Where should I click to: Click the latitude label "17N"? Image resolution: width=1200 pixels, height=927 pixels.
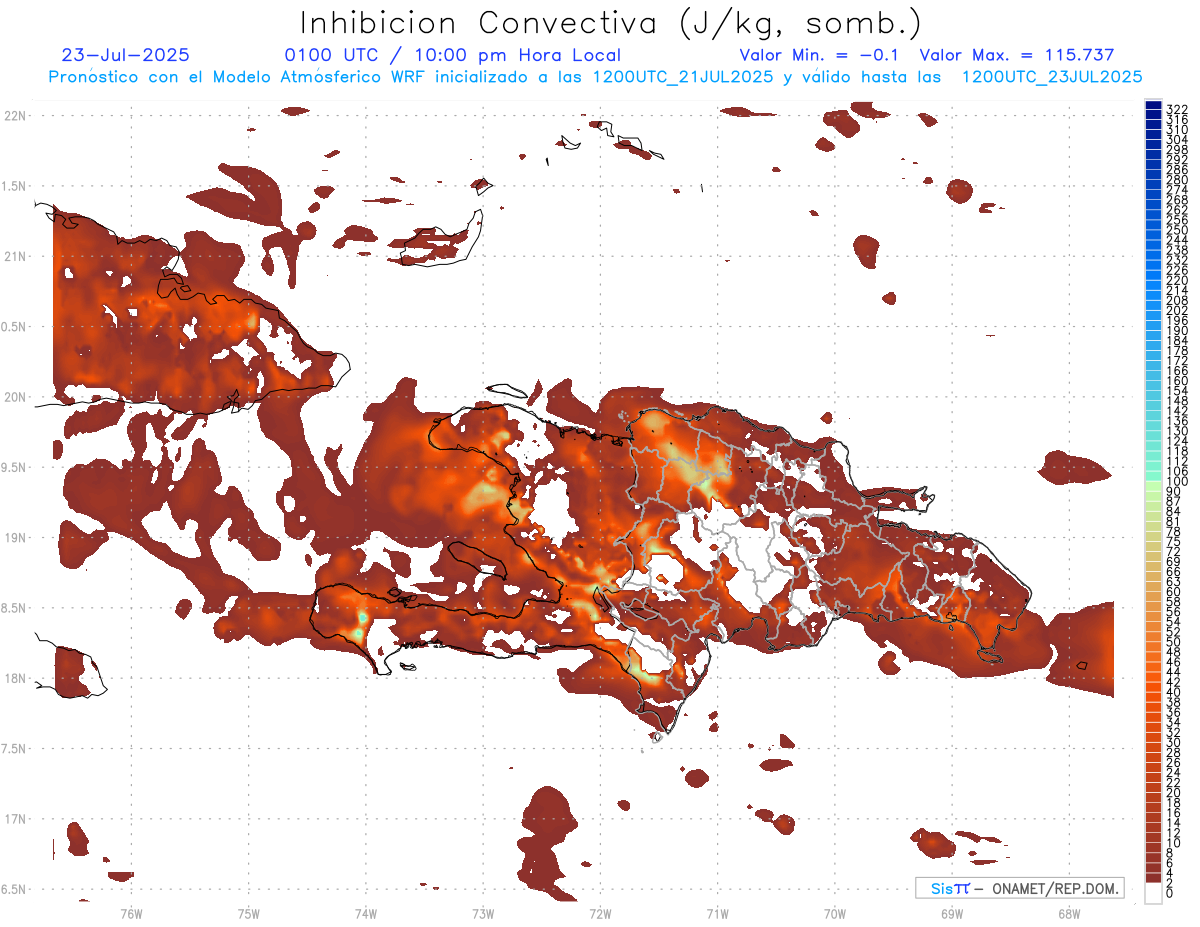(14, 818)
